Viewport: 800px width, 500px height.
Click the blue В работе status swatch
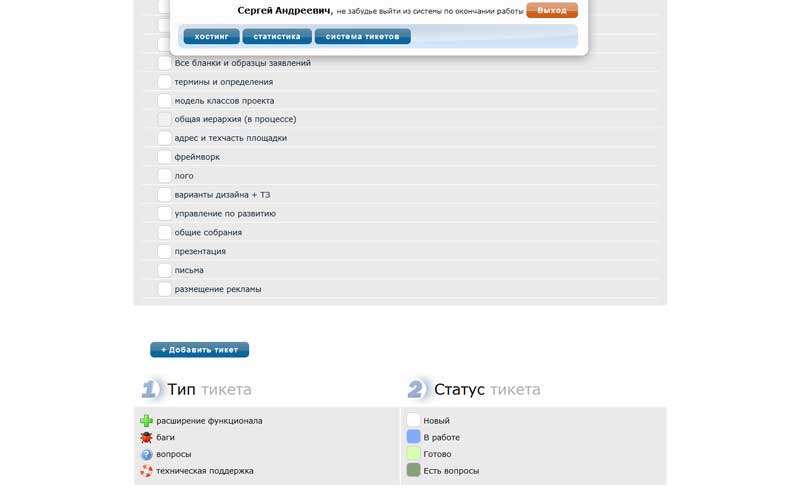click(413, 437)
